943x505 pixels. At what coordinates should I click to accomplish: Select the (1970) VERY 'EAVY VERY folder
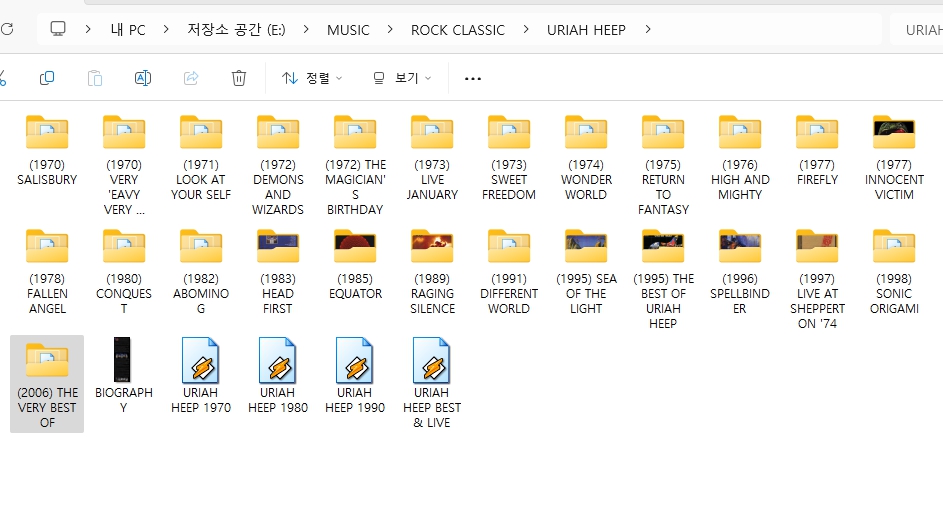coord(124,165)
